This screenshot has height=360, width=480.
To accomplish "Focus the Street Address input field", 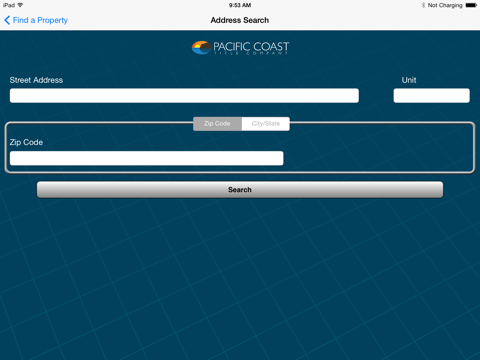I will [x=184, y=96].
